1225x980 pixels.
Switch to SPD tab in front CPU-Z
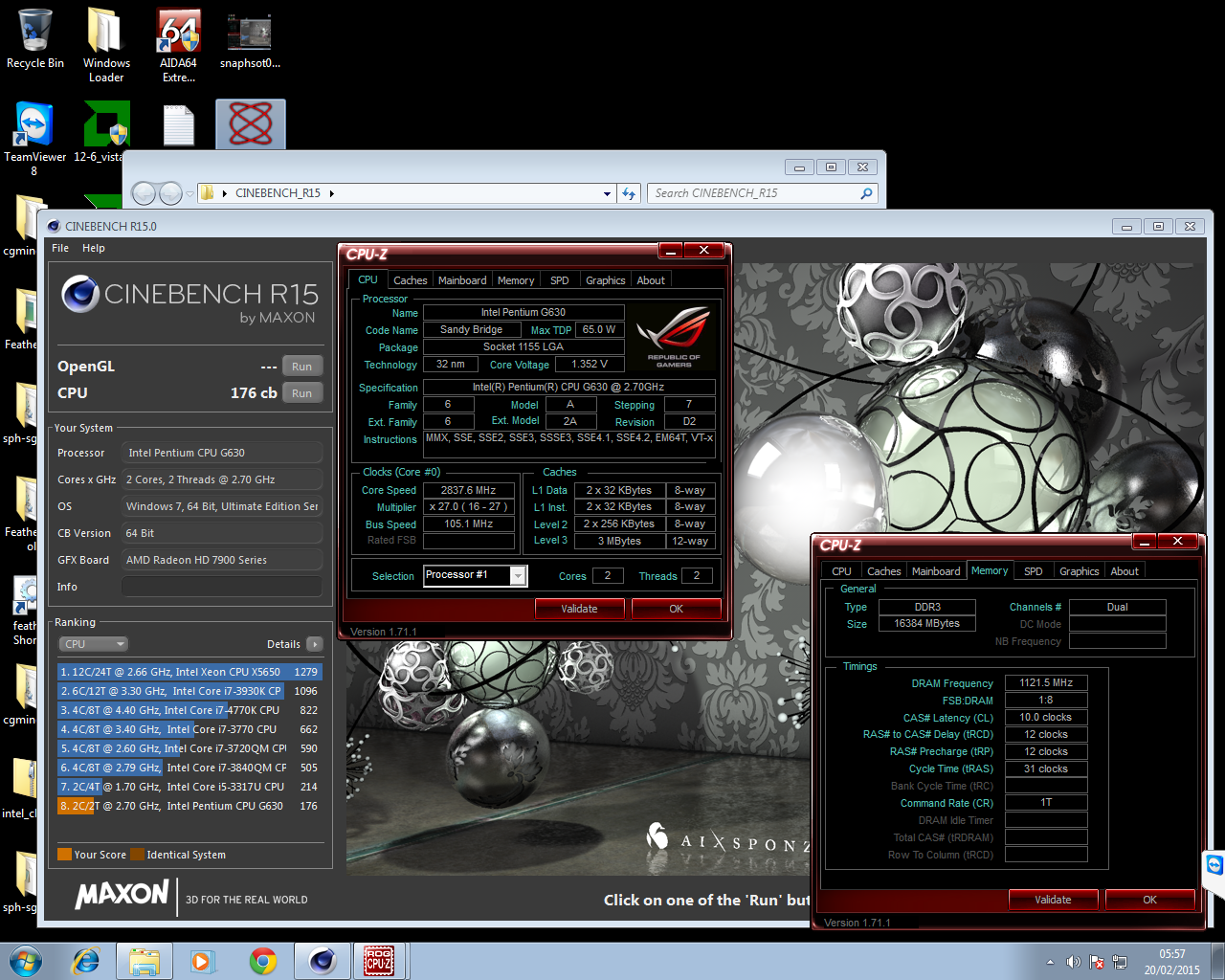tap(560, 280)
